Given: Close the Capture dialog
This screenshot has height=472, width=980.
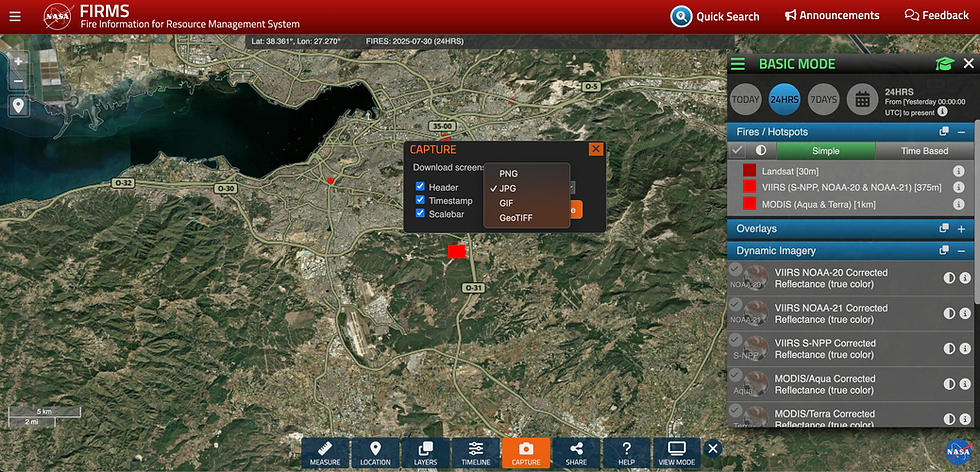Looking at the screenshot, I should pyautogui.click(x=596, y=149).
